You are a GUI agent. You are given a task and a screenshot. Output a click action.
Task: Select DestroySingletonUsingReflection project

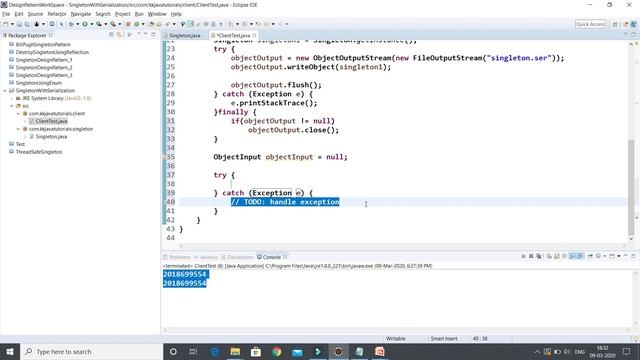click(49, 52)
